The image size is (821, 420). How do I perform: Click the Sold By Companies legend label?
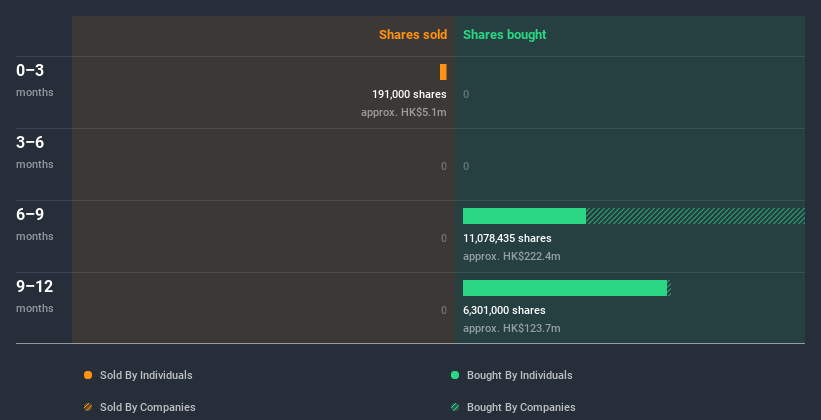point(148,407)
